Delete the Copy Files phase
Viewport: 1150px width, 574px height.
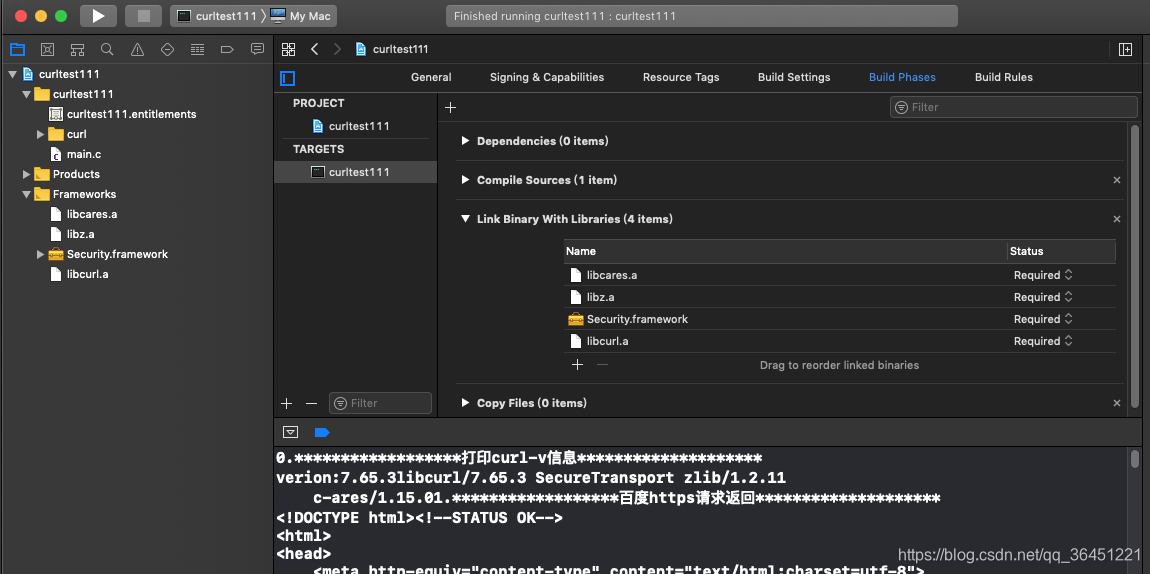pyautogui.click(x=1117, y=403)
